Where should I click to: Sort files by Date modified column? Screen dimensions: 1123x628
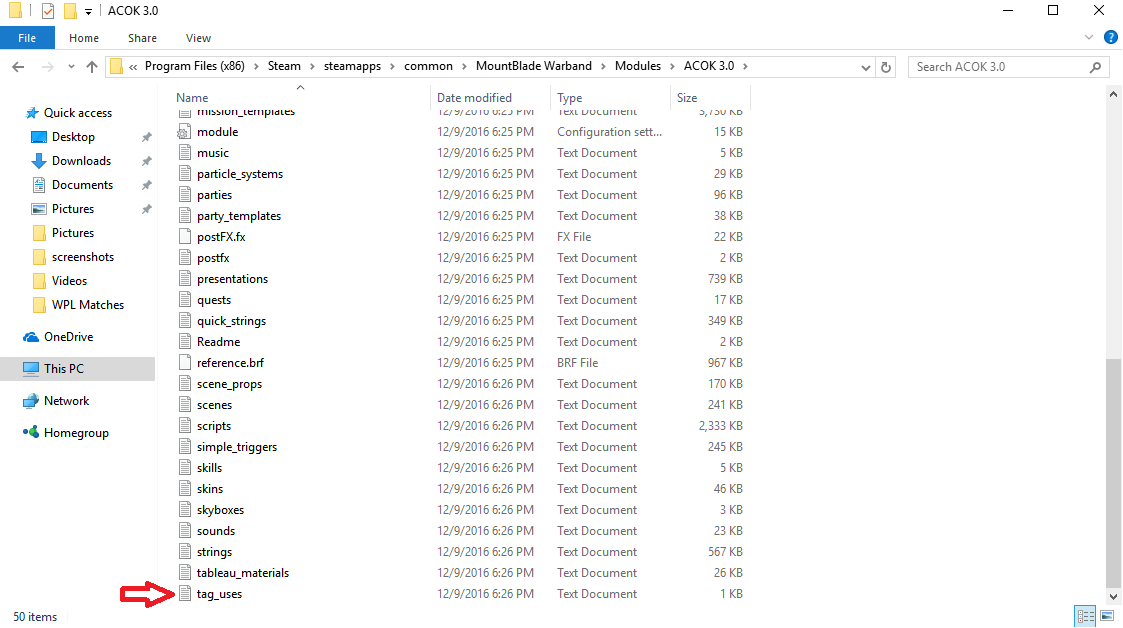point(474,97)
